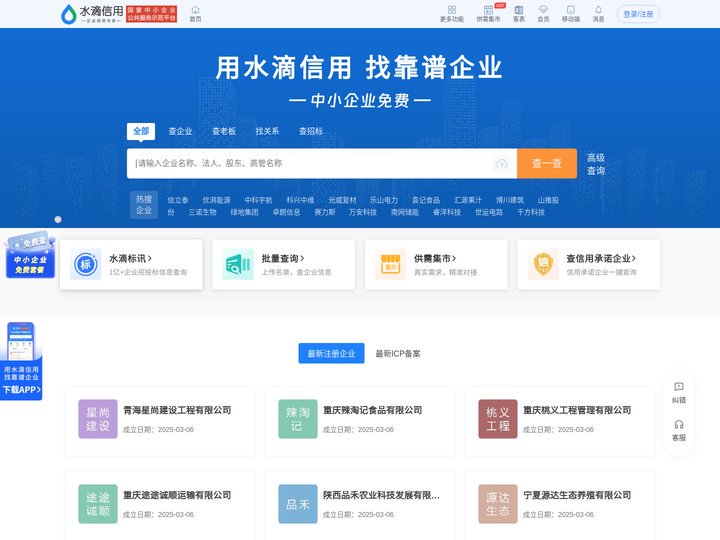Open the 供需集市 card title with arrow

[x=435, y=259]
